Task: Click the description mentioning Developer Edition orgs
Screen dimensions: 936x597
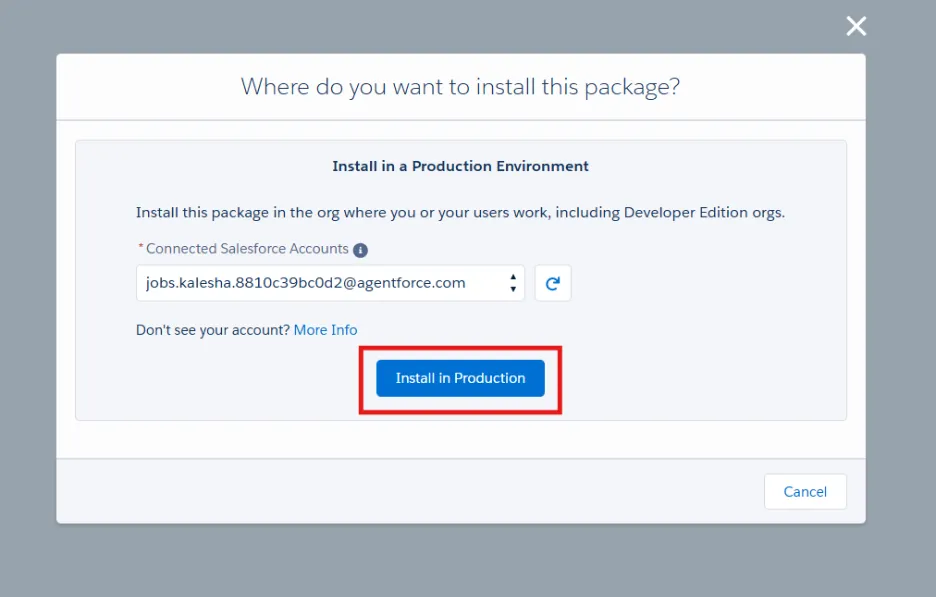Action: 460,213
